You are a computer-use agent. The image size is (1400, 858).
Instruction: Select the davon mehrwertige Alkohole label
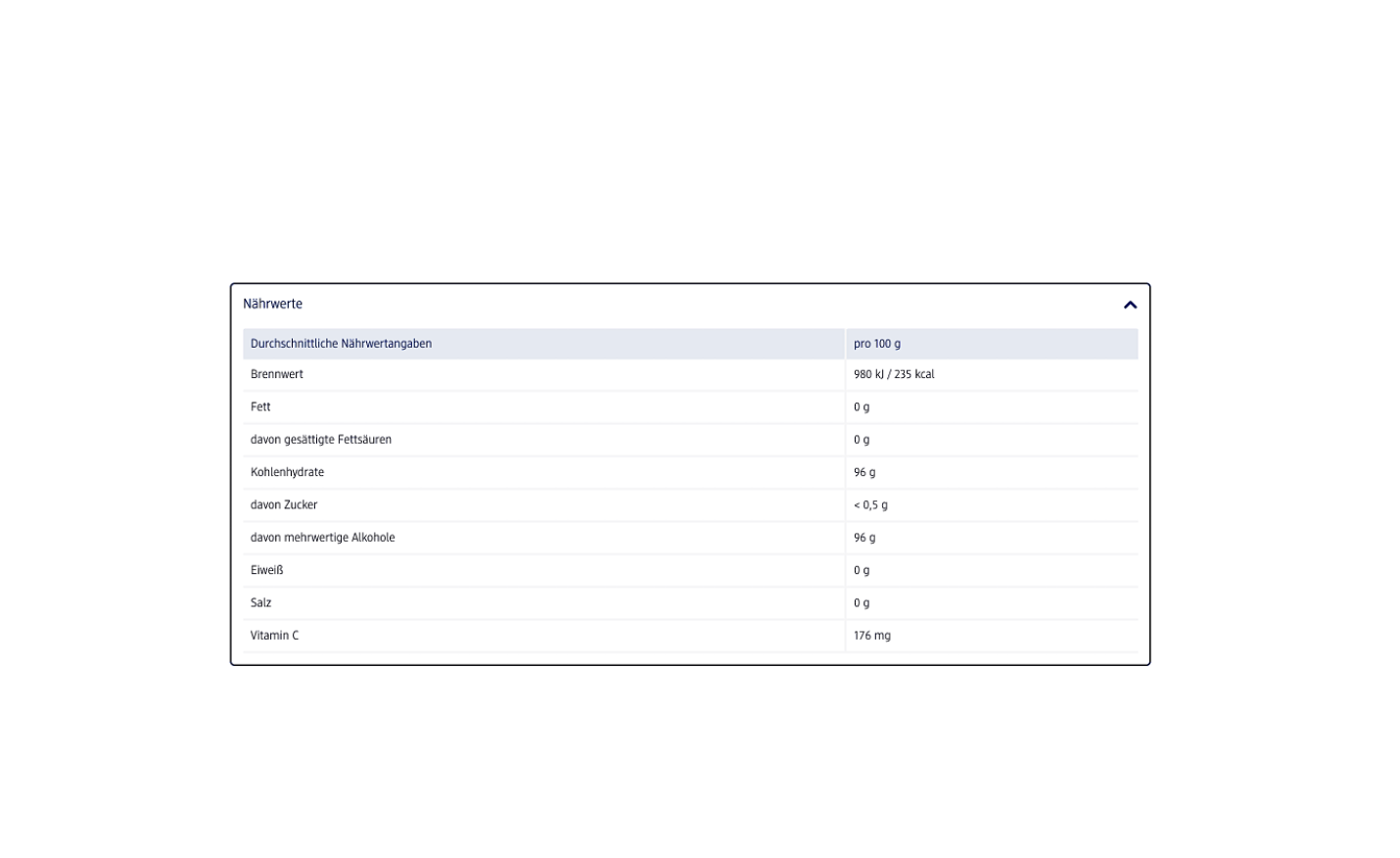(323, 538)
